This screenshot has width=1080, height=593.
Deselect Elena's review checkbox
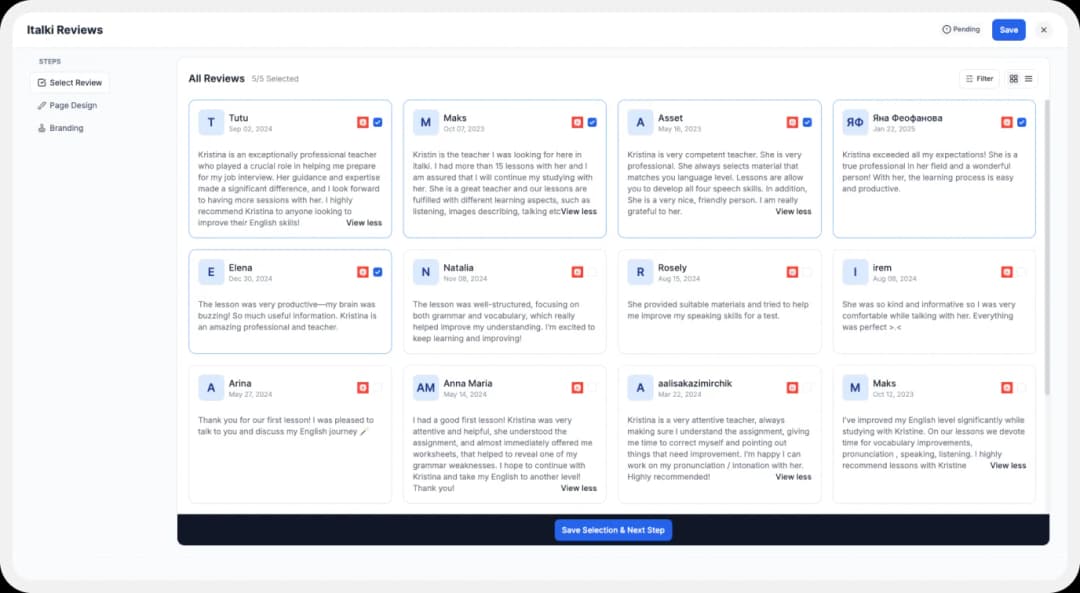(x=377, y=271)
